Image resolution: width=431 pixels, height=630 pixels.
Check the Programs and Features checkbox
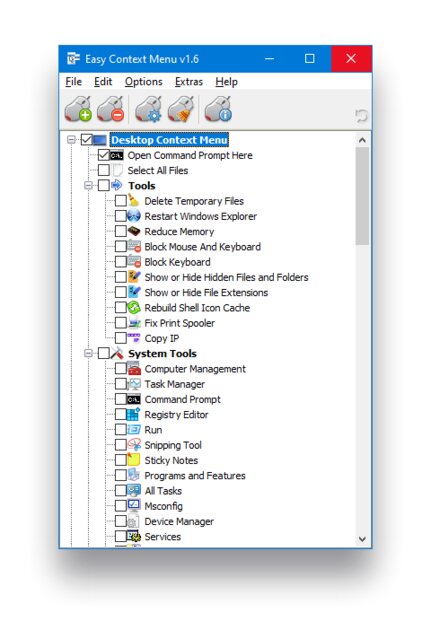(x=121, y=476)
